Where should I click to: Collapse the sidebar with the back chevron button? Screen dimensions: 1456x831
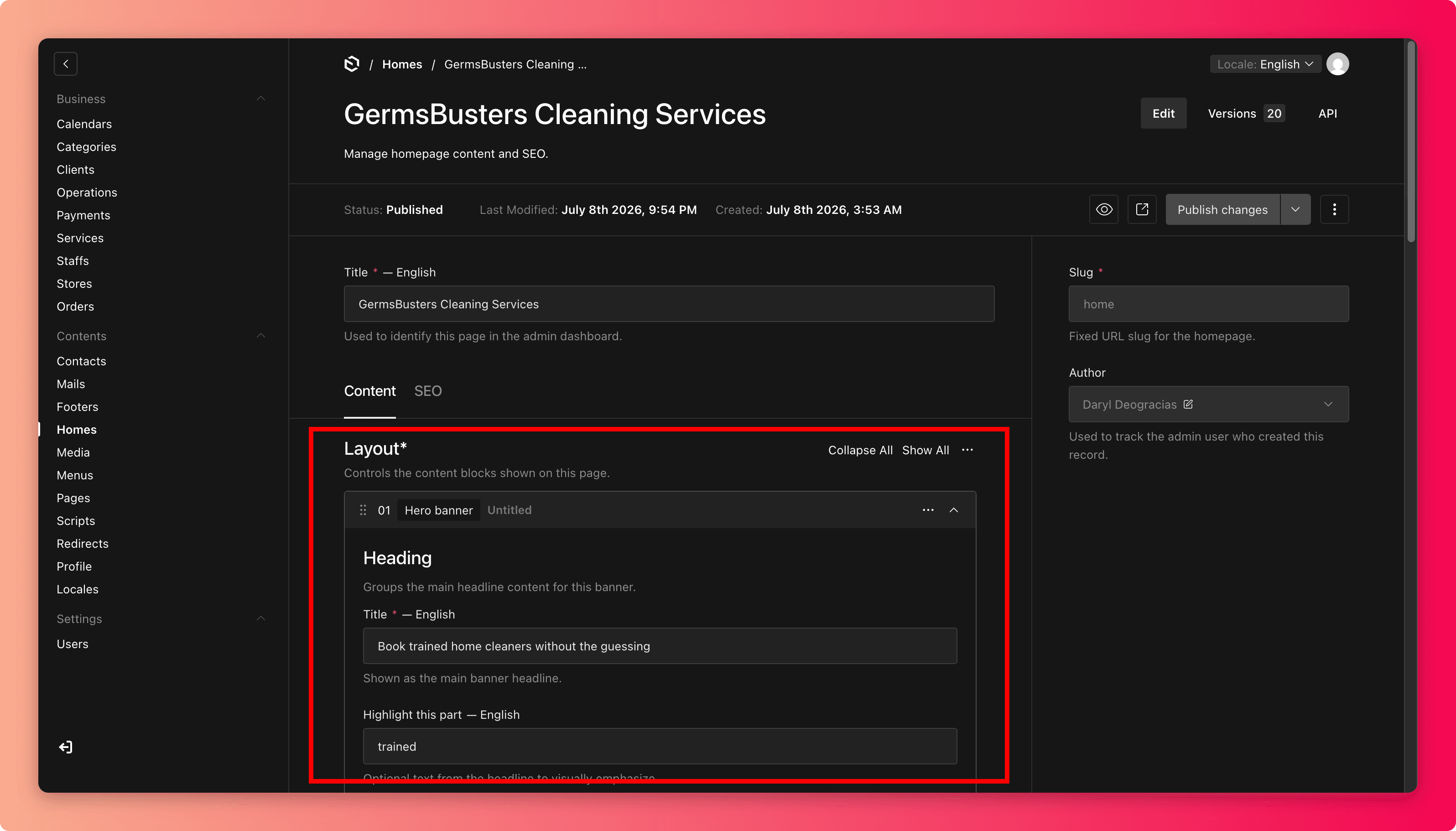pos(66,64)
